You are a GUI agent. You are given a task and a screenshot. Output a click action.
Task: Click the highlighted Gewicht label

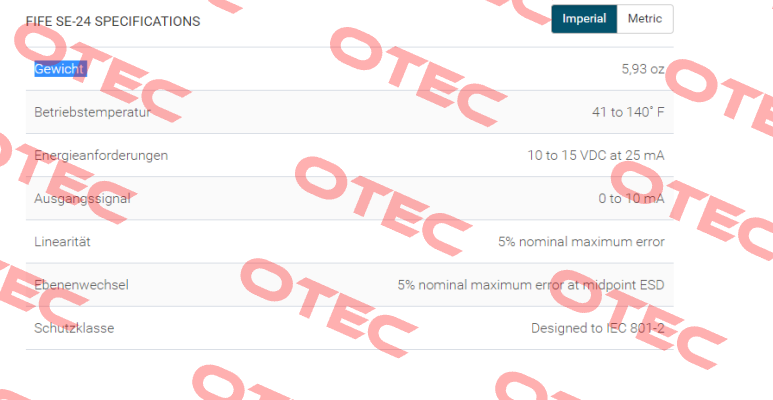pyautogui.click(x=60, y=69)
